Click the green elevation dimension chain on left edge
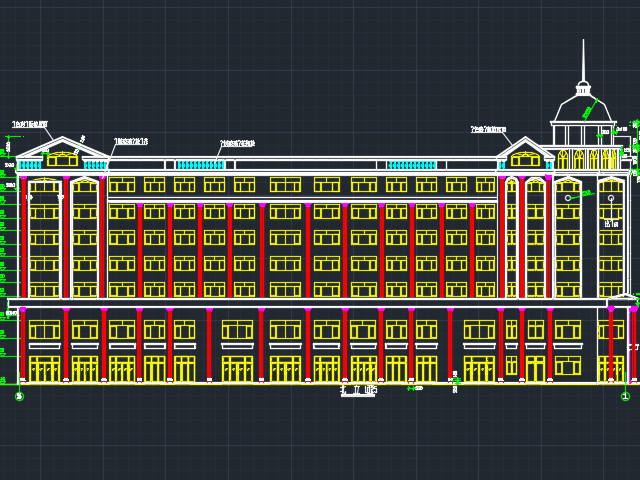 (x=8, y=250)
